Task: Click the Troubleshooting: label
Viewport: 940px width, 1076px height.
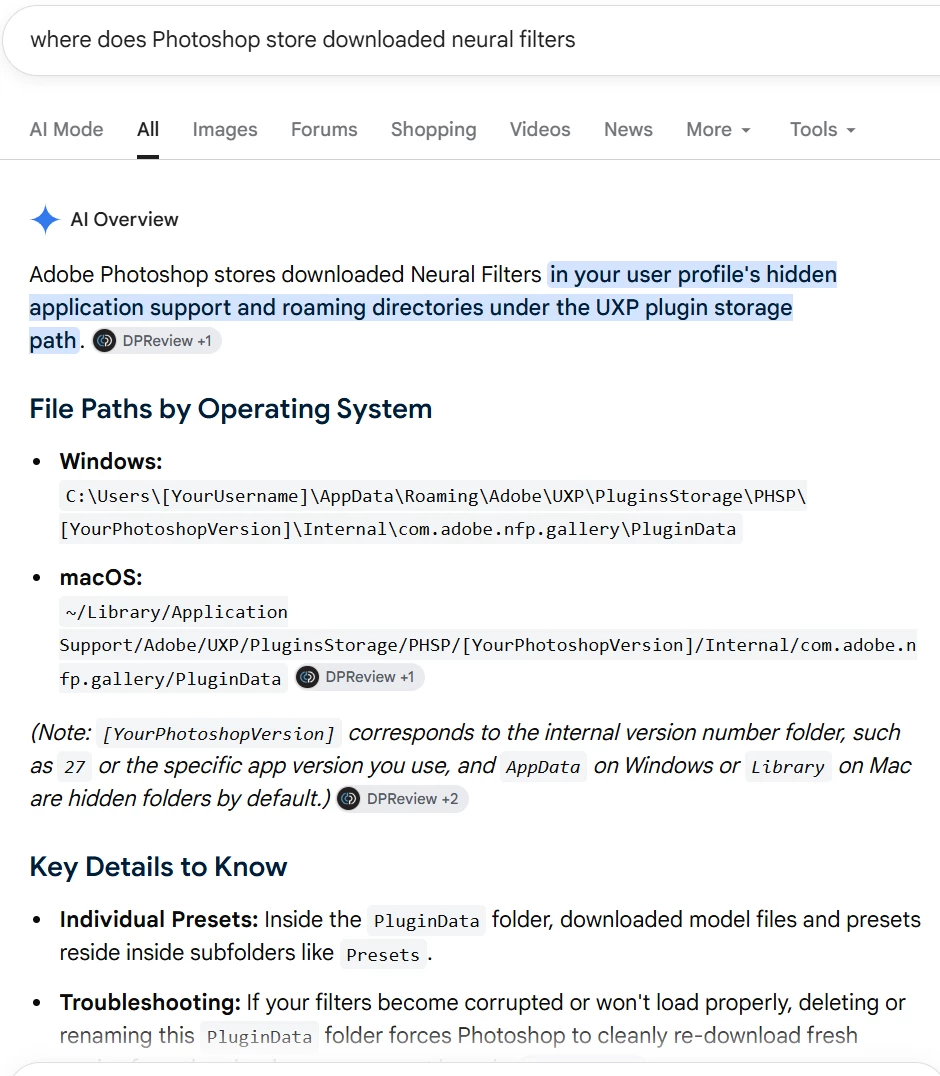Action: [150, 1003]
